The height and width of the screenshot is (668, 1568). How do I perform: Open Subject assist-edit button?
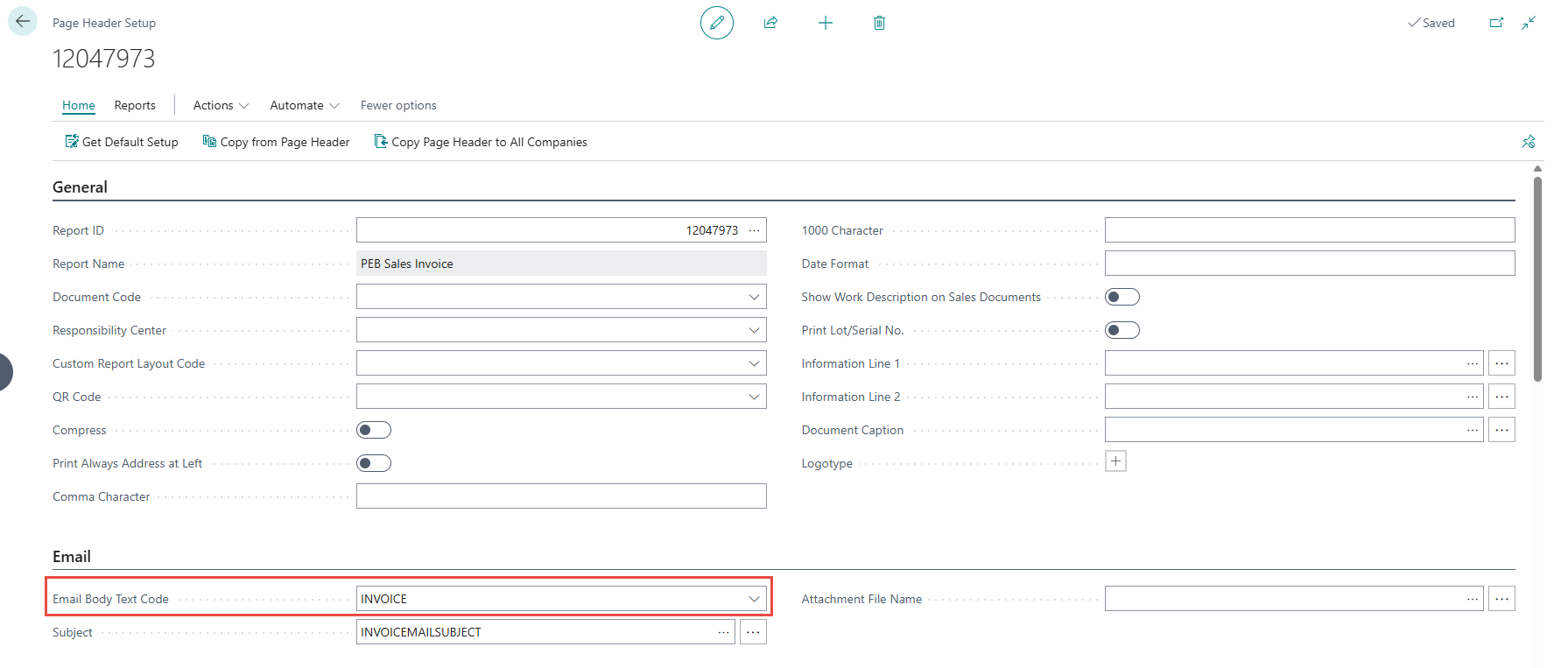tap(753, 632)
